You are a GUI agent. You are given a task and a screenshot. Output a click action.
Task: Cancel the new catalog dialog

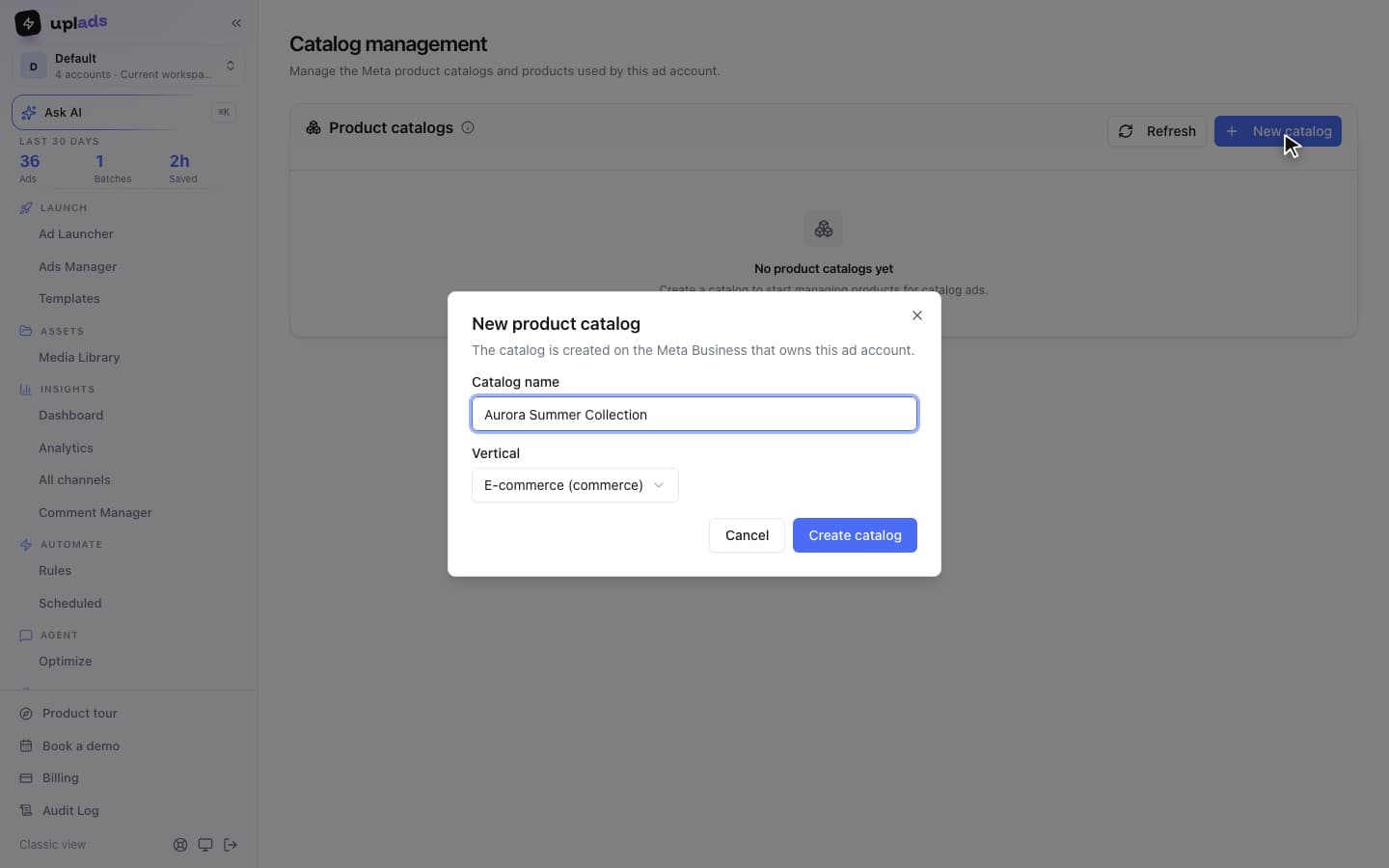[747, 535]
